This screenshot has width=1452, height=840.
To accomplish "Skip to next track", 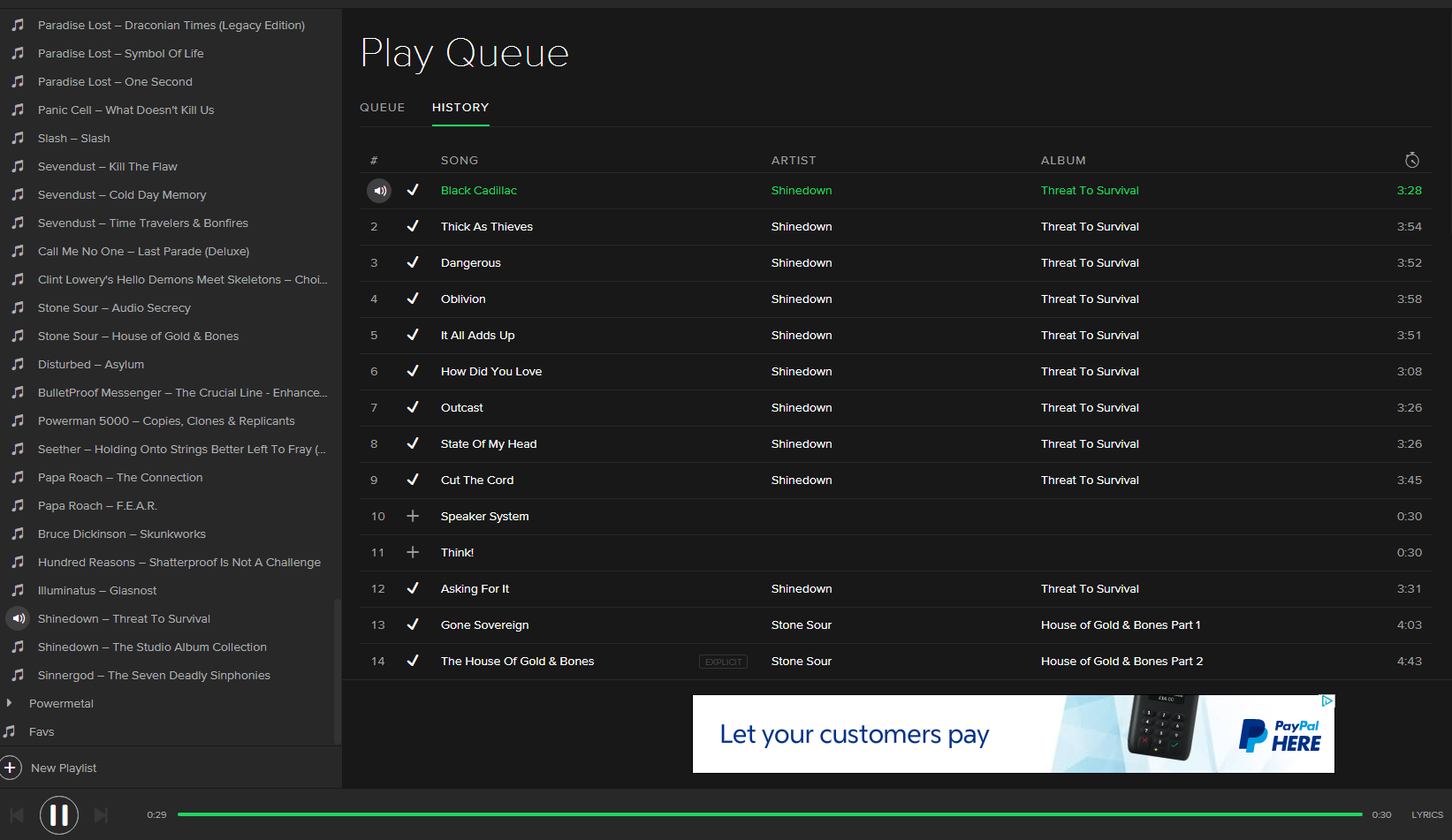I will pos(101,814).
